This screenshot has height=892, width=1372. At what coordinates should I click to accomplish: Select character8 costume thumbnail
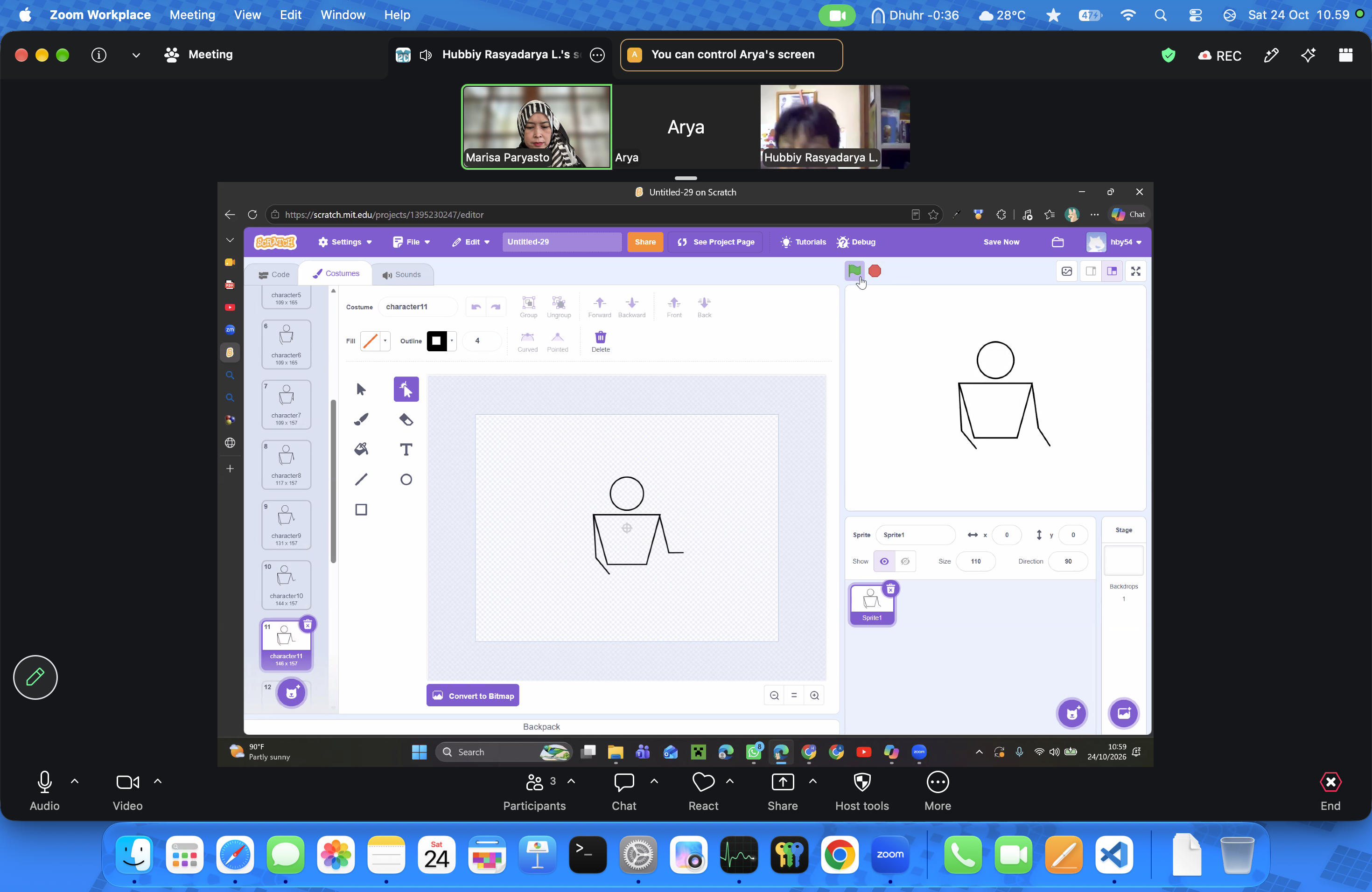tap(286, 465)
